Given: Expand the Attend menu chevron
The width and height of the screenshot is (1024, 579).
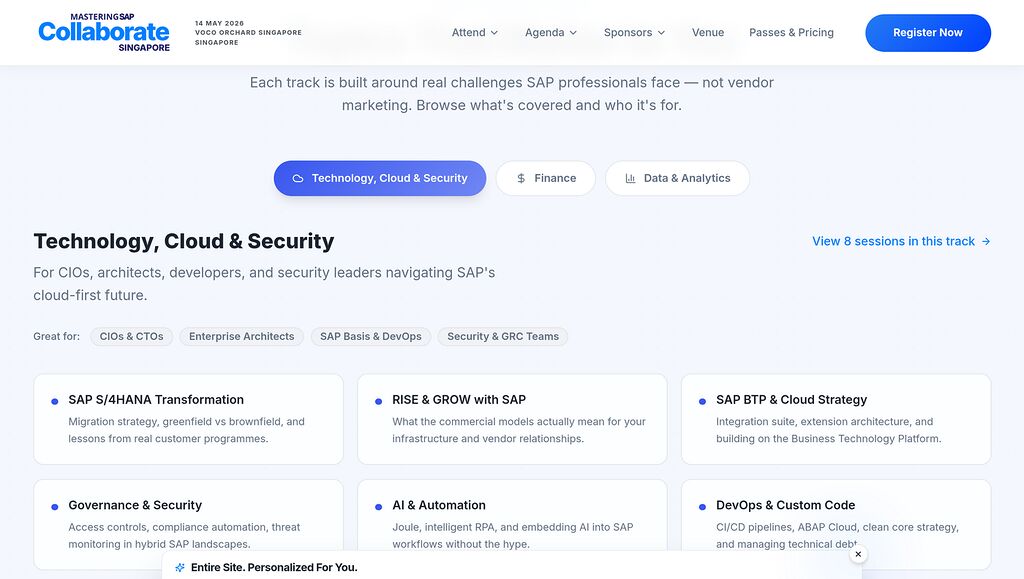Looking at the screenshot, I should (x=494, y=33).
